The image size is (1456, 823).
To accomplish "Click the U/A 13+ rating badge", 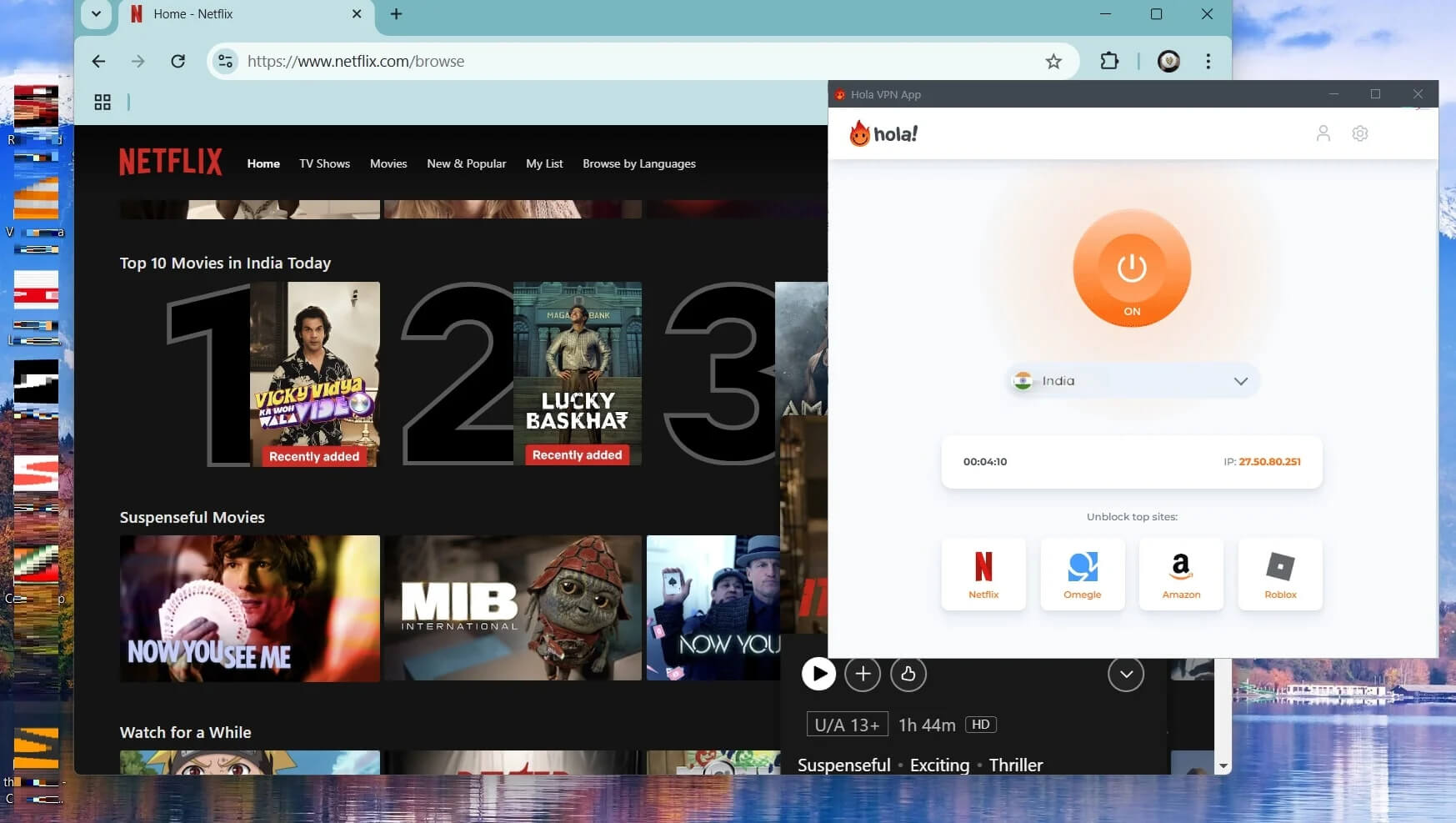I will tap(847, 725).
